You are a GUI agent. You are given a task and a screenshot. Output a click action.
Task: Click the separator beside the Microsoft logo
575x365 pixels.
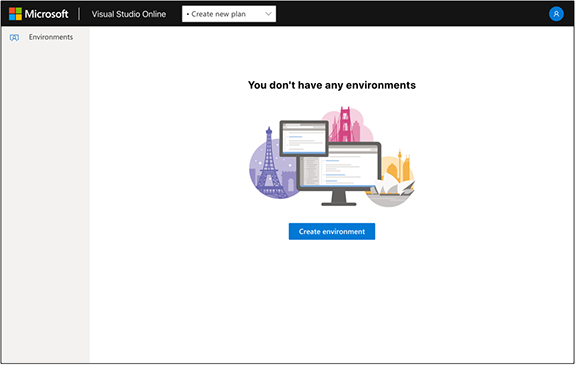click(x=79, y=14)
